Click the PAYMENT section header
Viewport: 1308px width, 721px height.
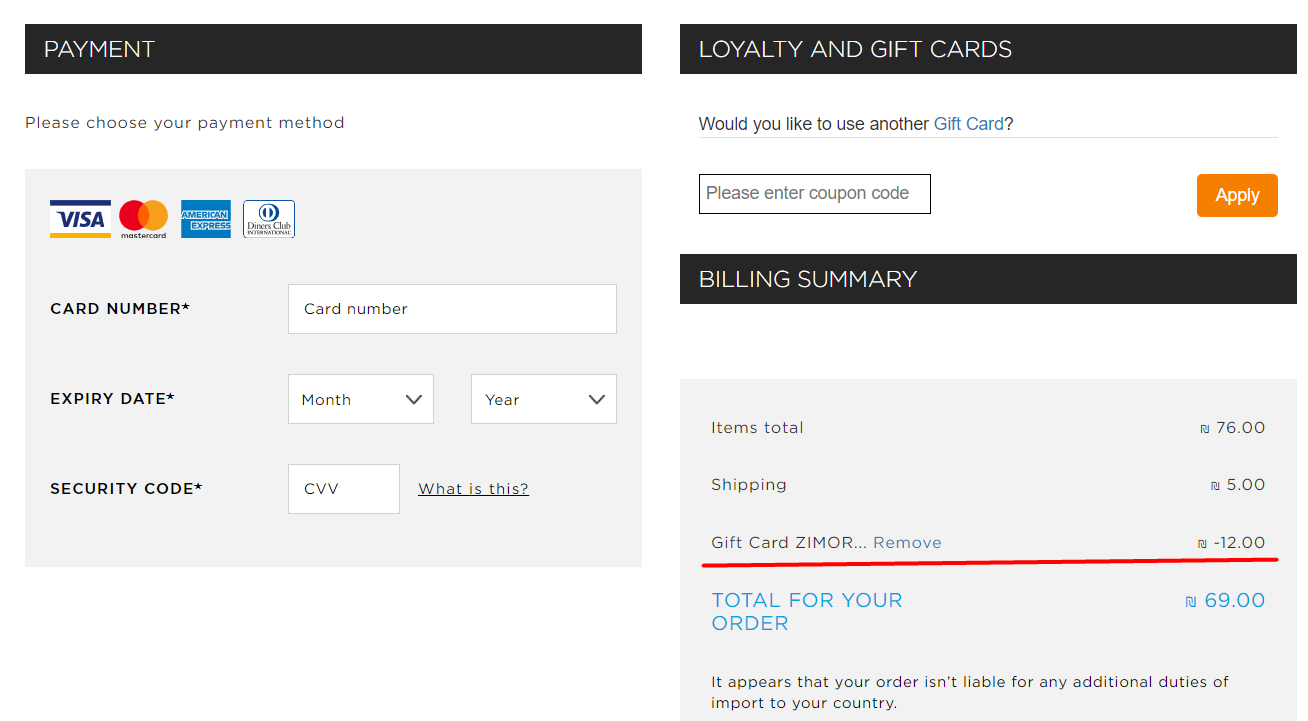333,49
